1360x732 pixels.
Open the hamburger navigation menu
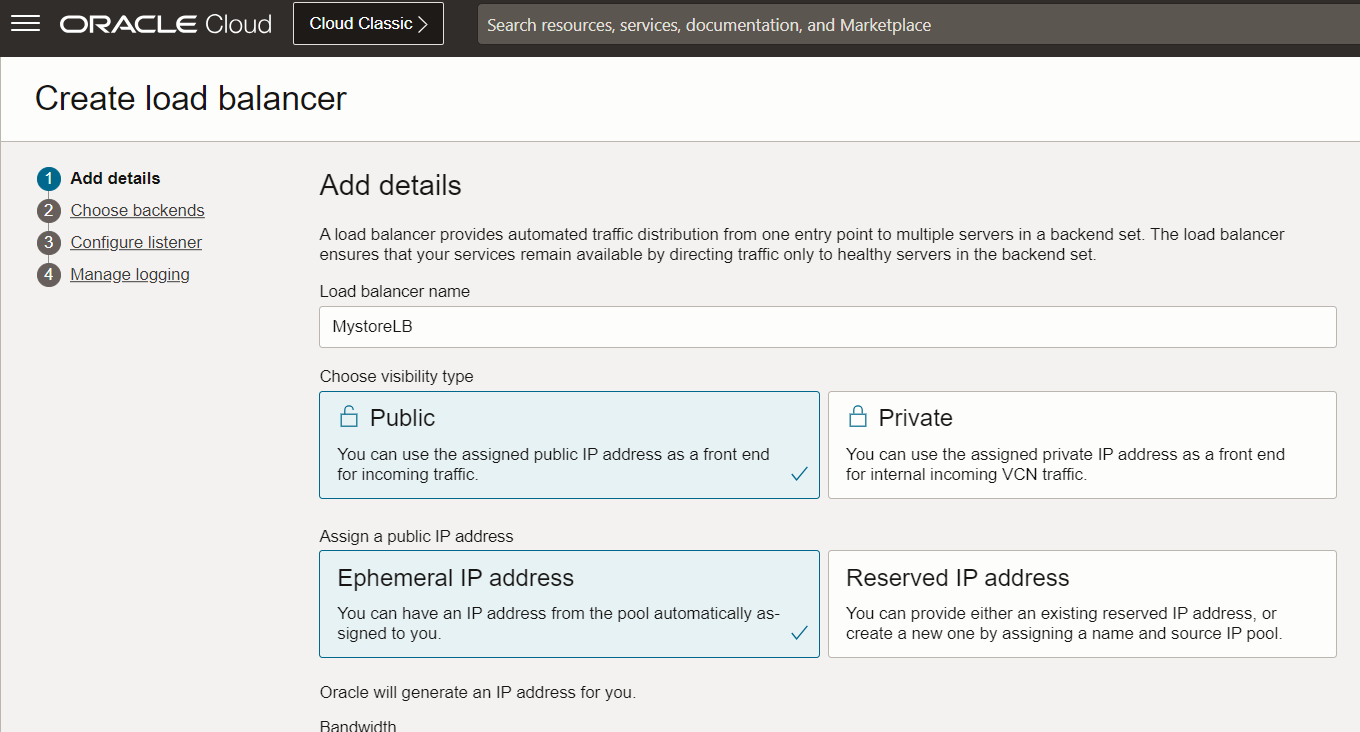pos(25,24)
